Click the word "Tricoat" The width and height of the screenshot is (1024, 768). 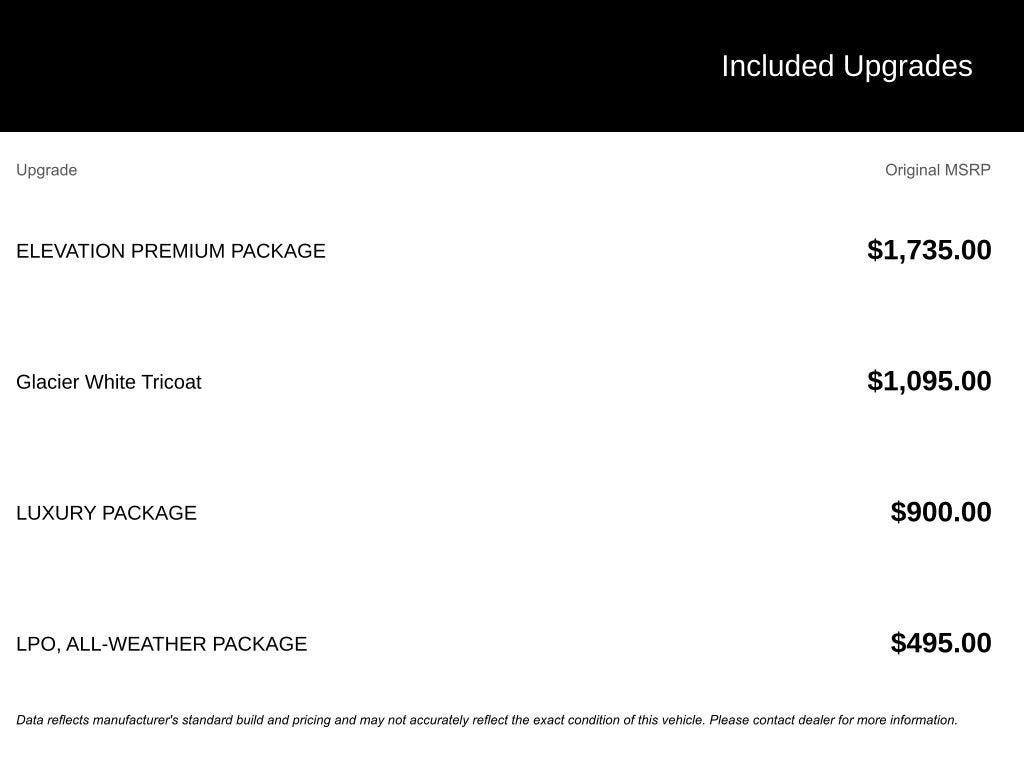(171, 382)
